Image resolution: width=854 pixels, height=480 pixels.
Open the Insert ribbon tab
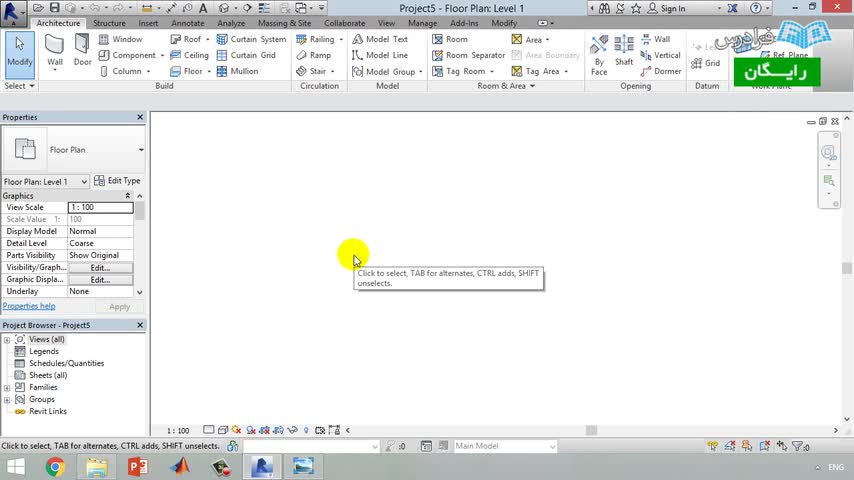[148, 23]
